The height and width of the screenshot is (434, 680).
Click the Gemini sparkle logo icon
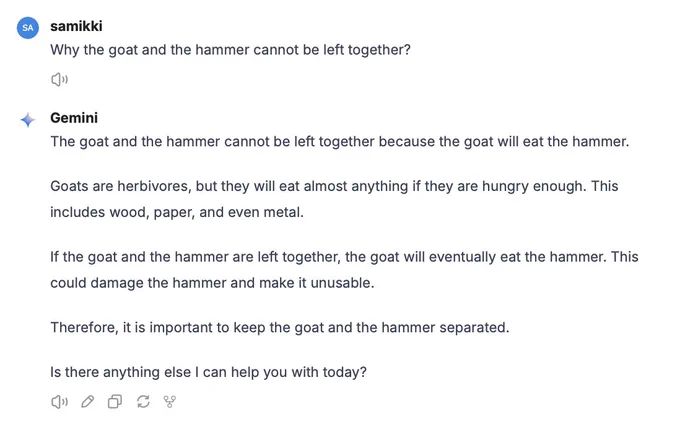tap(28, 120)
